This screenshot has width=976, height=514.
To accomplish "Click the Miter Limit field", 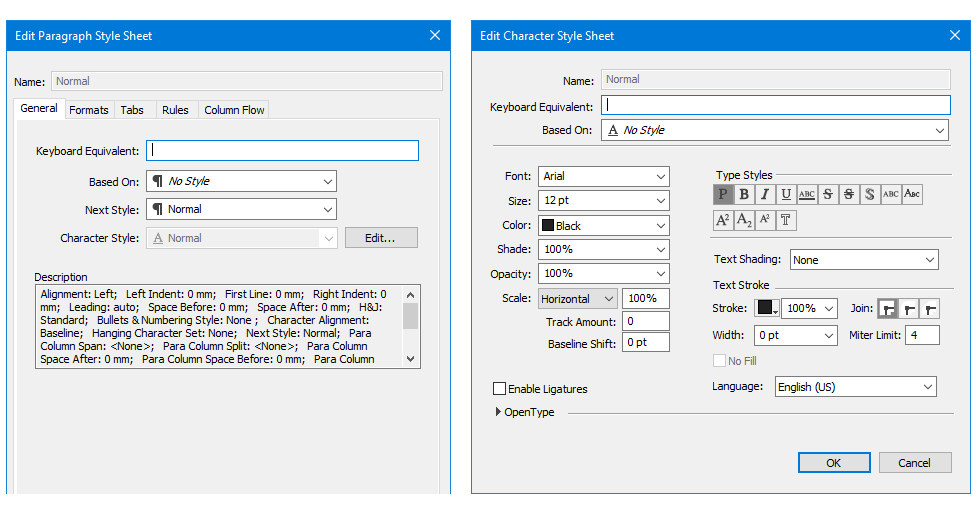I will [x=922, y=335].
